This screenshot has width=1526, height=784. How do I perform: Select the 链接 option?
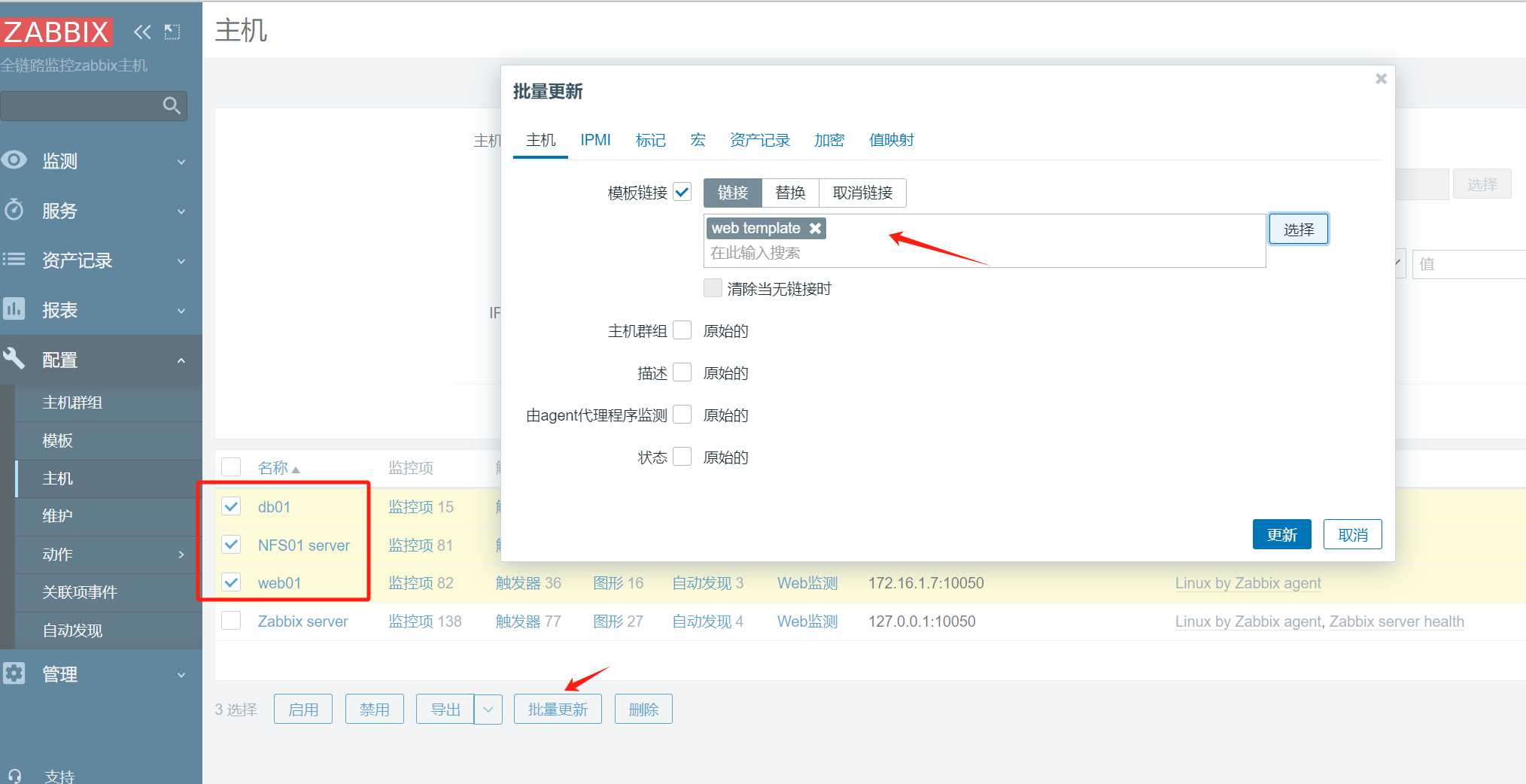click(732, 193)
